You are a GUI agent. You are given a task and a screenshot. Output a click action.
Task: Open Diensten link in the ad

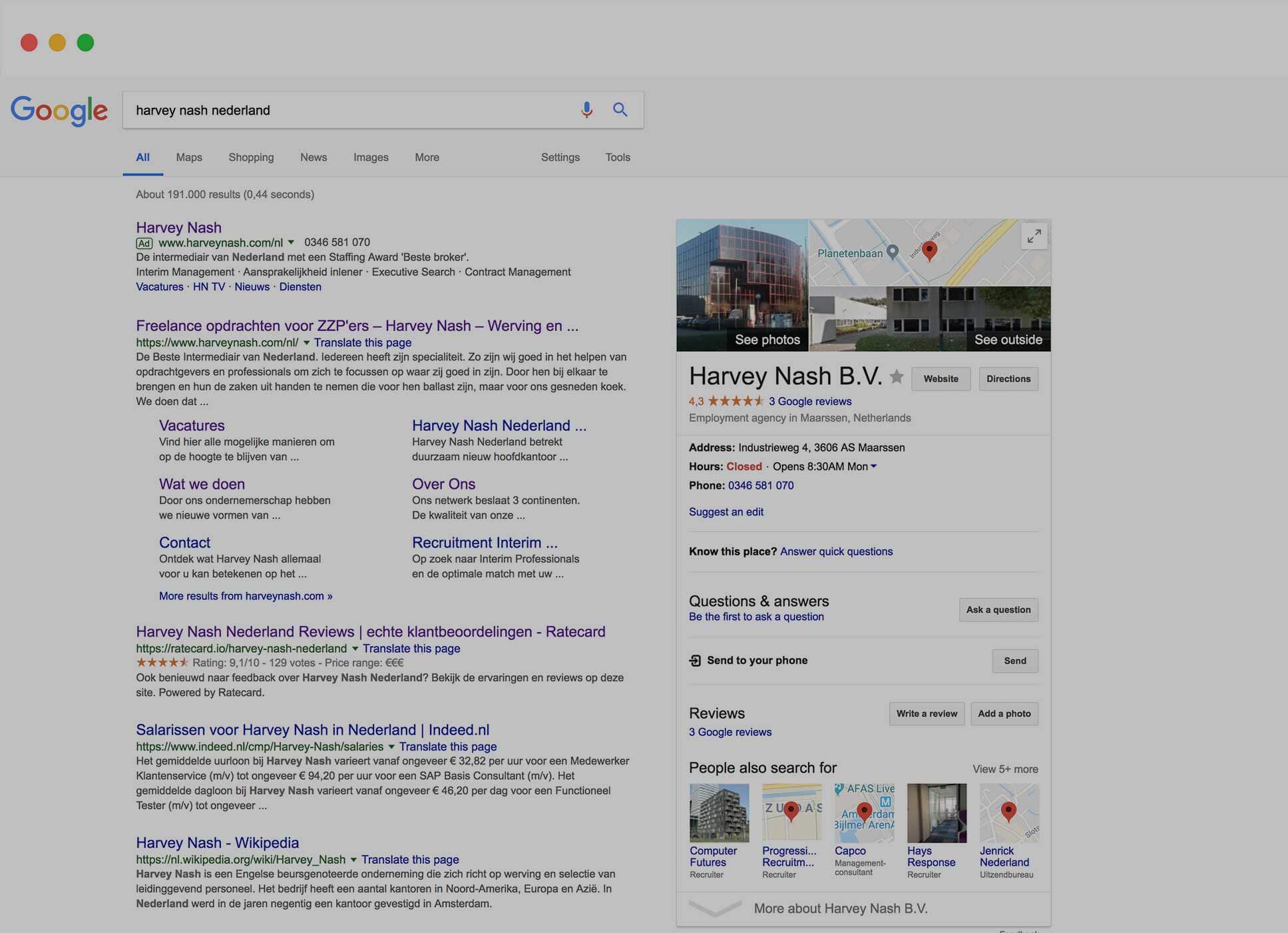tap(300, 287)
